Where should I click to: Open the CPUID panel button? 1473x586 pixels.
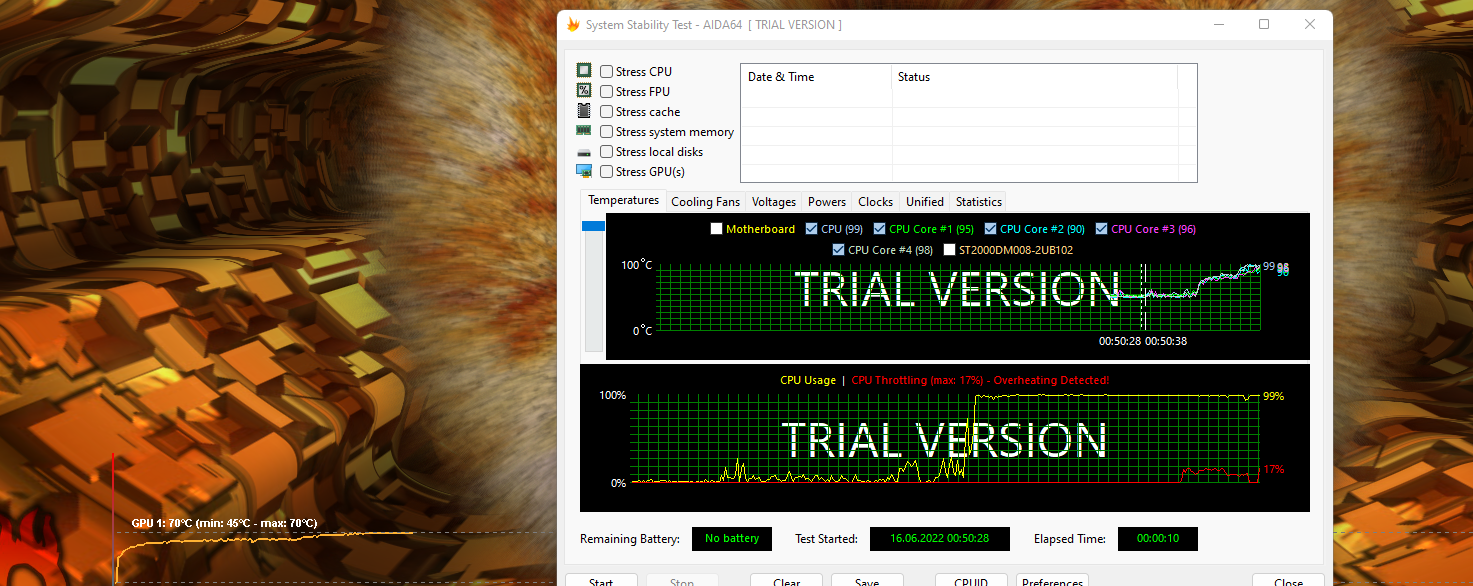pyautogui.click(x=971, y=580)
